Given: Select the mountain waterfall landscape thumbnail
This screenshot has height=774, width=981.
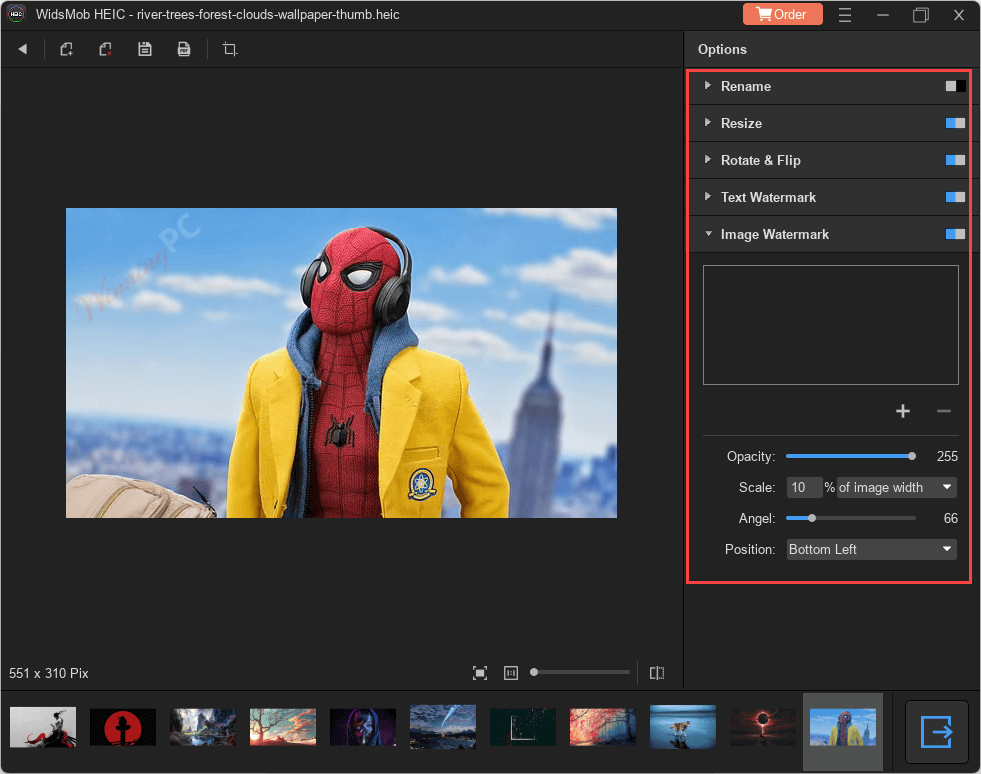Looking at the screenshot, I should [203, 727].
